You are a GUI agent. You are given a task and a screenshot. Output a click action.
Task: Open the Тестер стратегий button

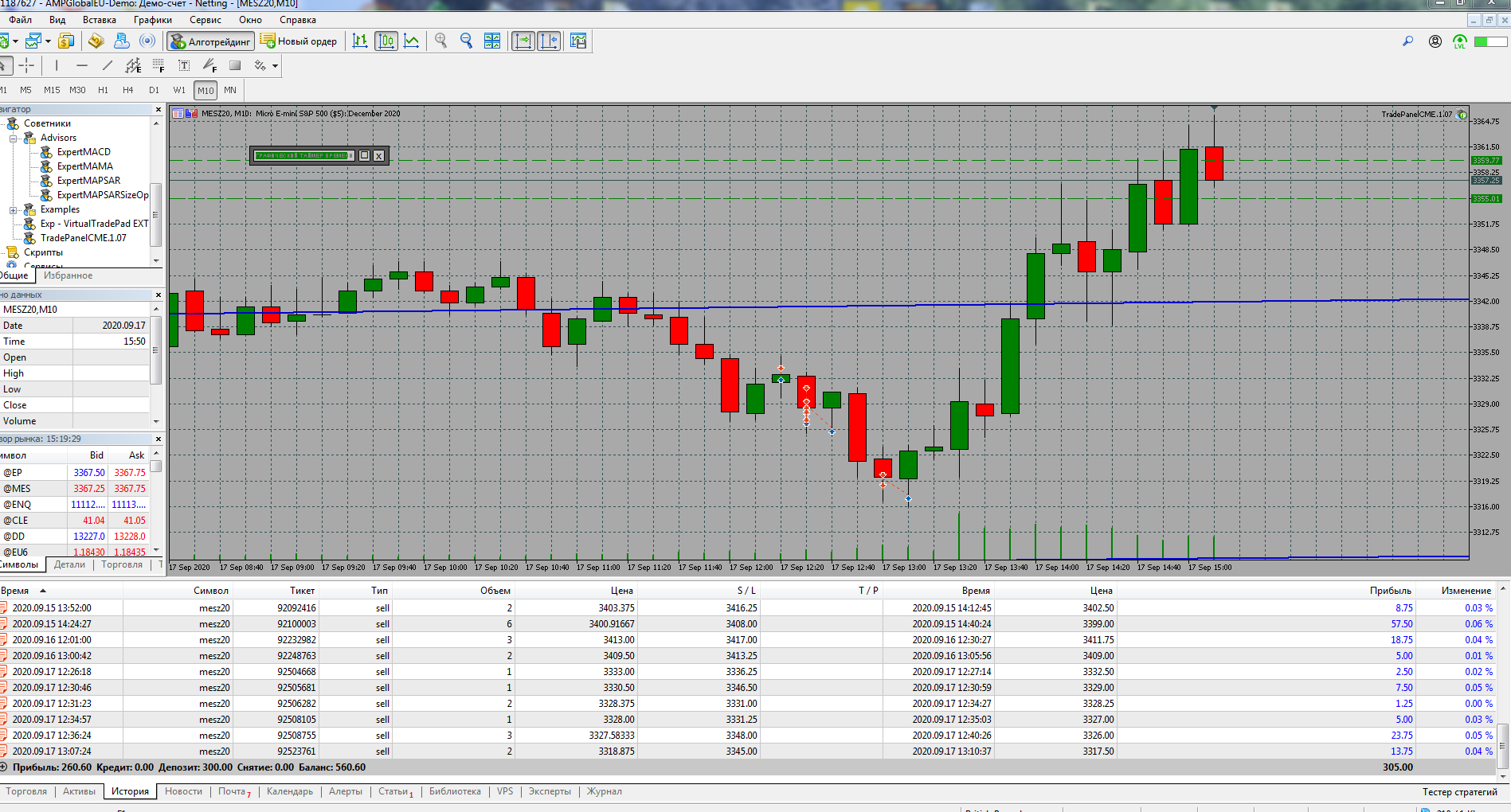1460,792
